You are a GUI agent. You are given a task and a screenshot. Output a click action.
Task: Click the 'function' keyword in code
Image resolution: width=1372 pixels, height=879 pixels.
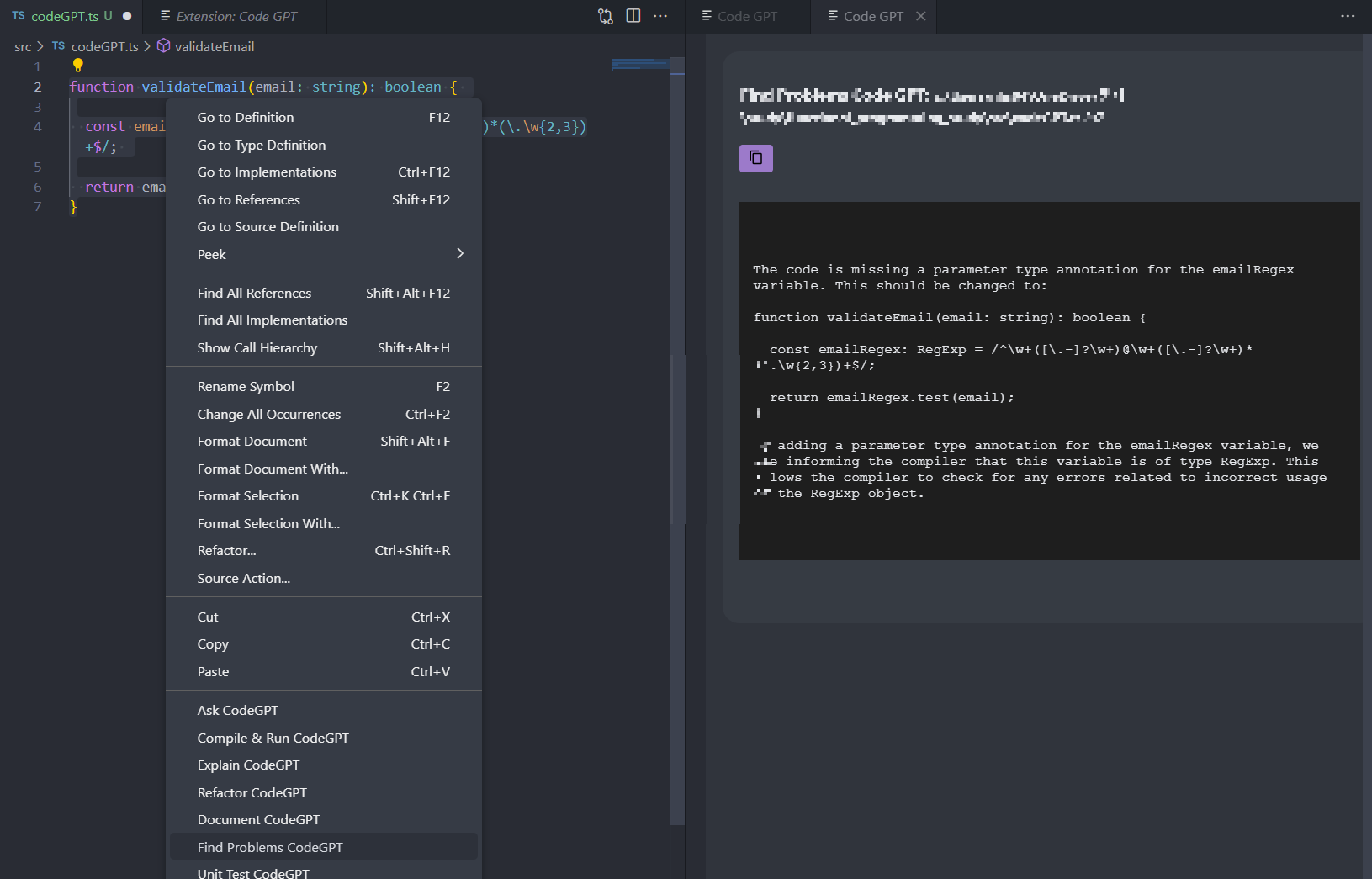[101, 87]
